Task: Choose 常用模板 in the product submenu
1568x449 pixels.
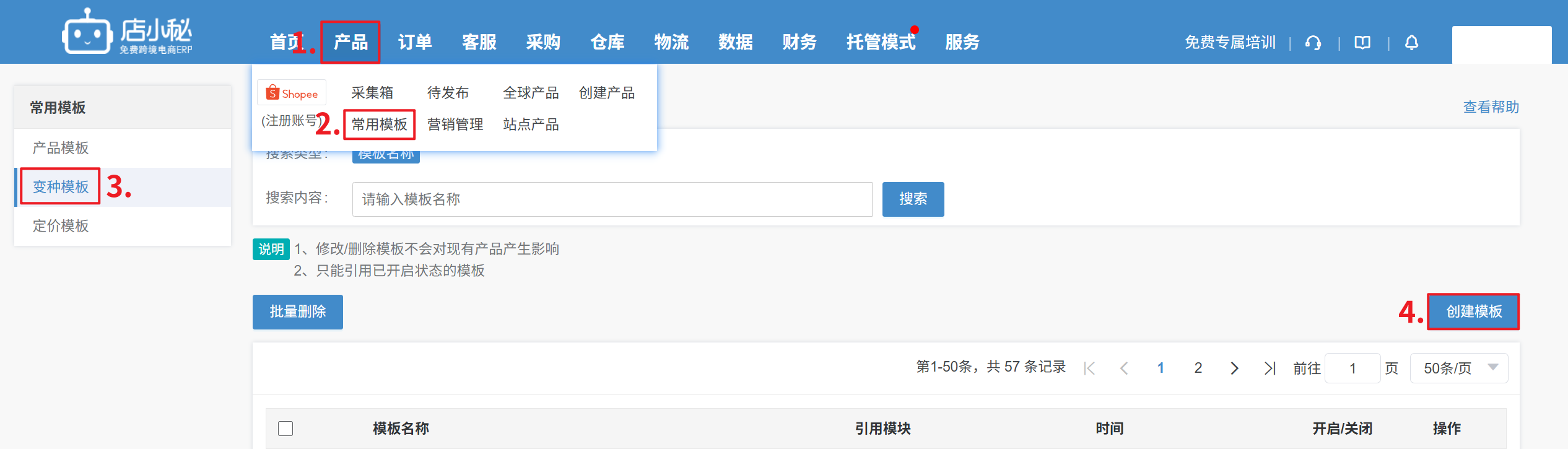Action: point(379,124)
